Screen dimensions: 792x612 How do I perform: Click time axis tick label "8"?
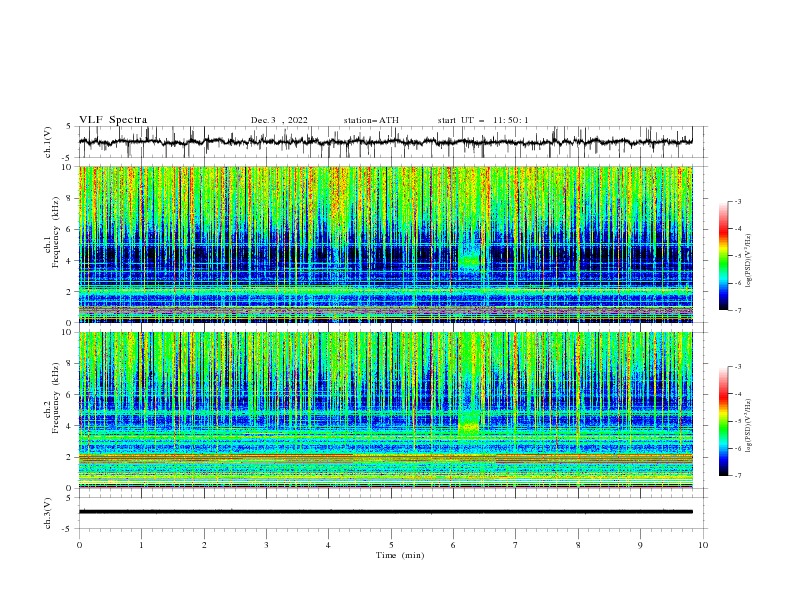578,545
